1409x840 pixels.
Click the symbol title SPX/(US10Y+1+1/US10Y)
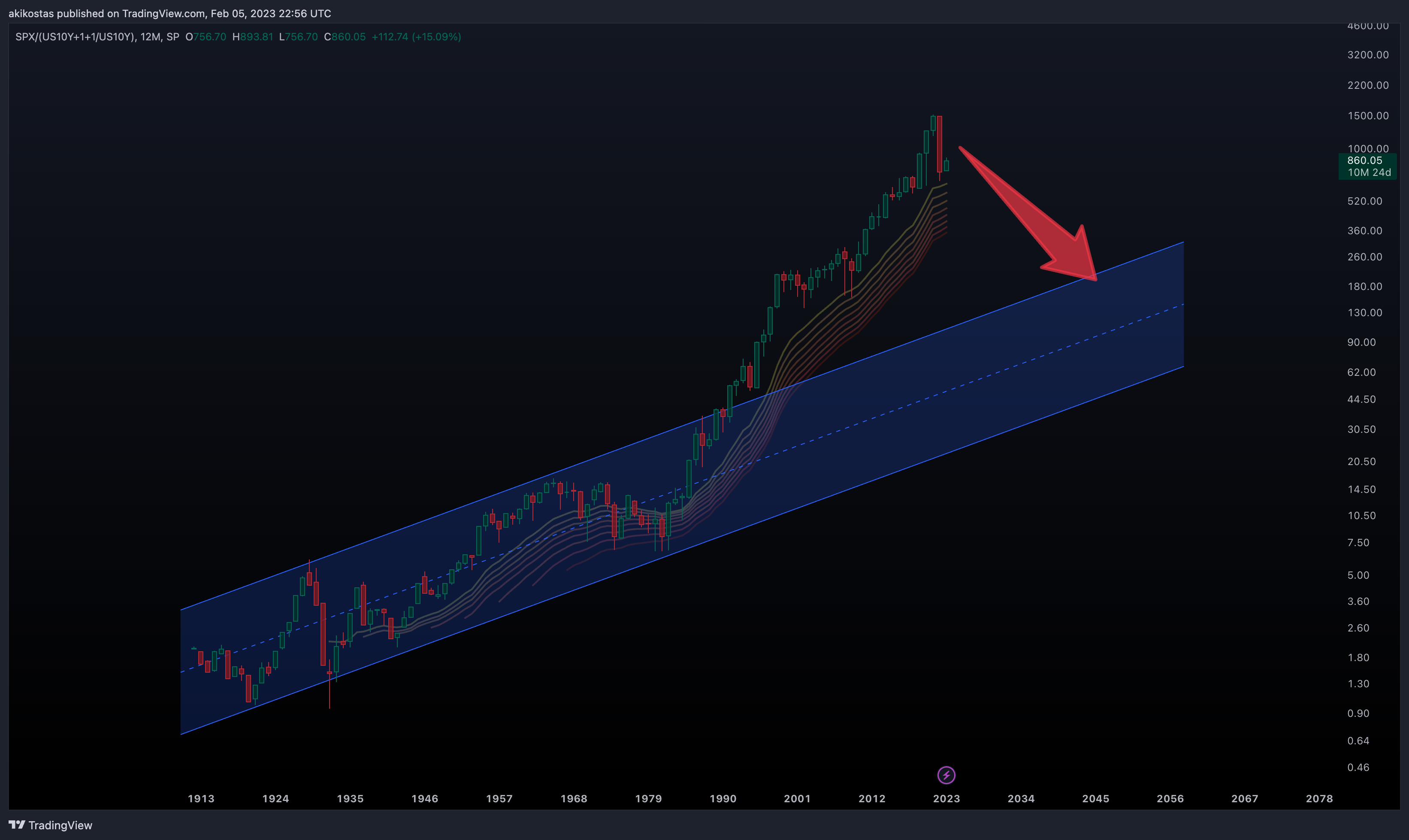click(x=75, y=37)
